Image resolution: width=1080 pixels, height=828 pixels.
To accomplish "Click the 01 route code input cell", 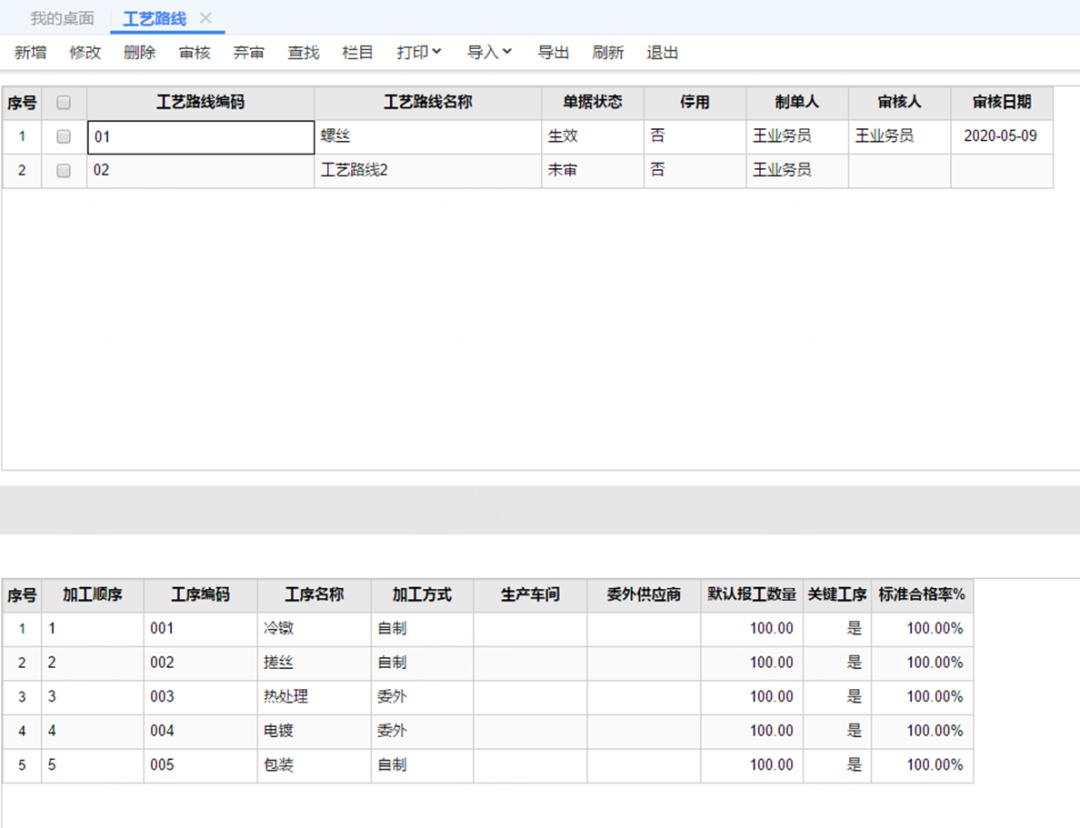I will coord(200,137).
